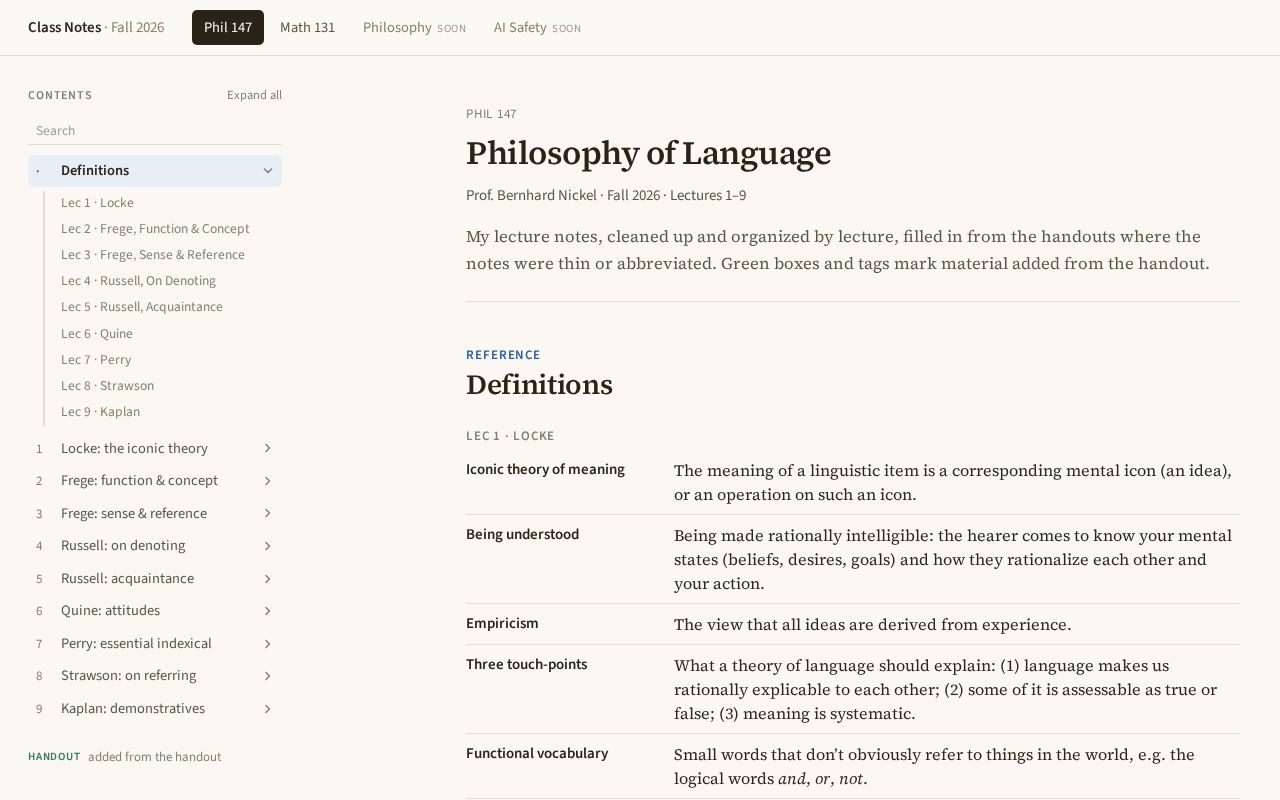
Task: Select the Philosophy coming-soon tab
Action: point(414,28)
